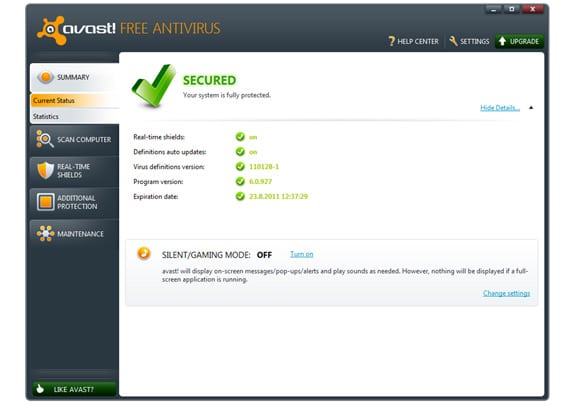Click the Settings wrench icon

(x=453, y=41)
